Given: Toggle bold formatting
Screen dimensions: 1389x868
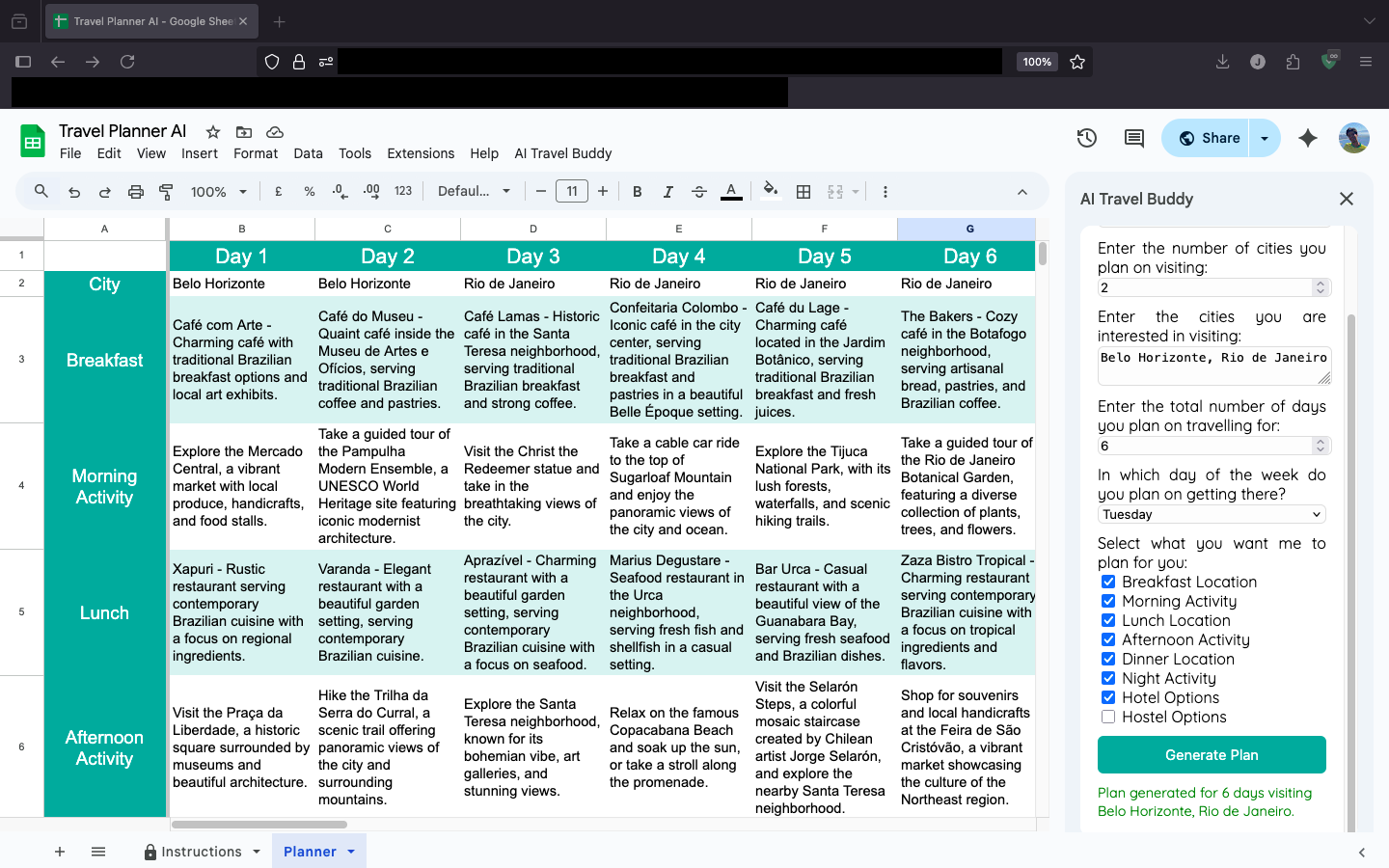Looking at the screenshot, I should [637, 192].
